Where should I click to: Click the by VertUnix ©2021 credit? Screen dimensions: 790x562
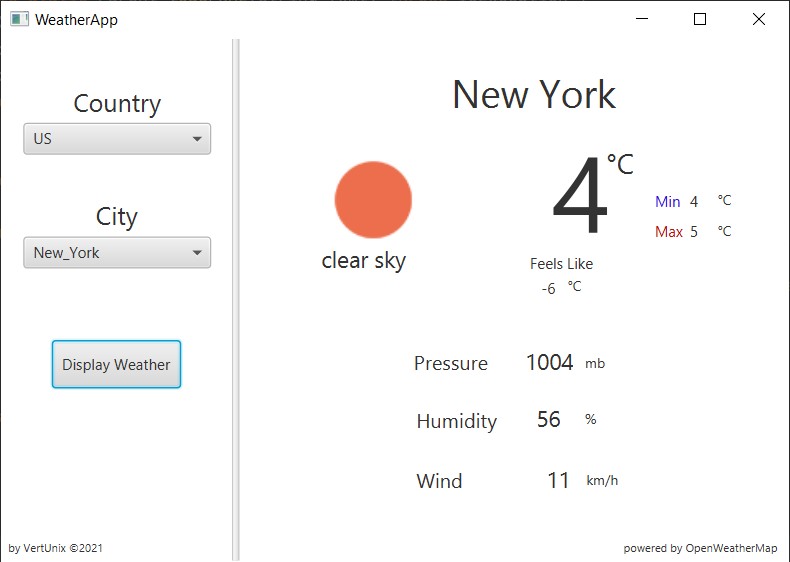tap(55, 548)
